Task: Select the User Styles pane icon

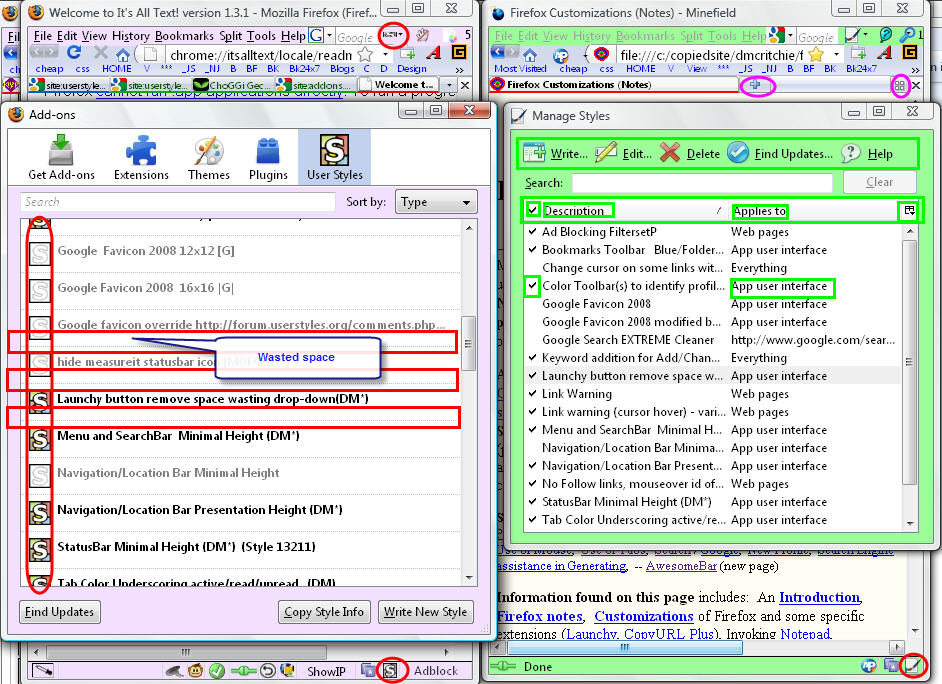Action: 335,157
